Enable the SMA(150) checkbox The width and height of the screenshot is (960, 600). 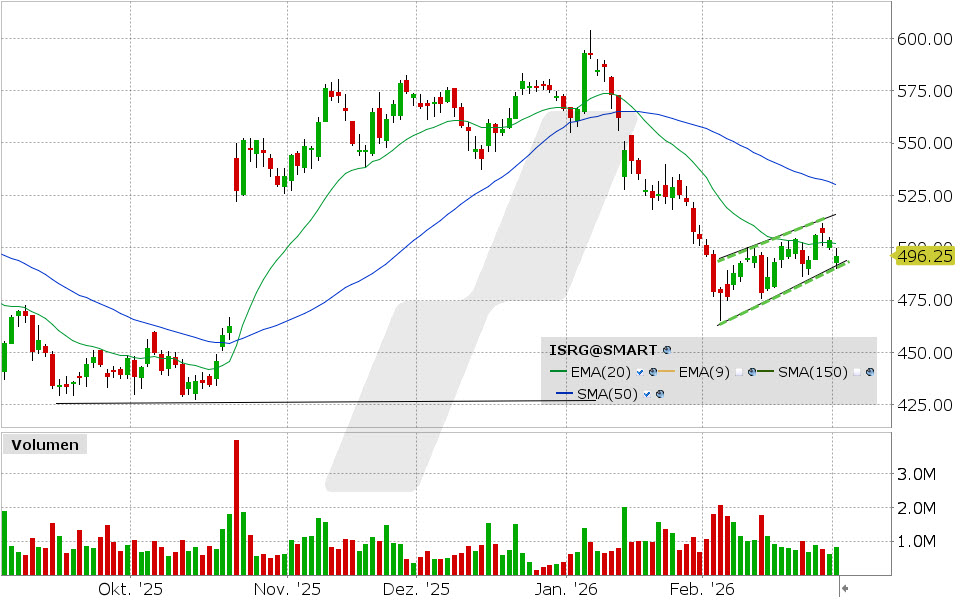(x=856, y=372)
